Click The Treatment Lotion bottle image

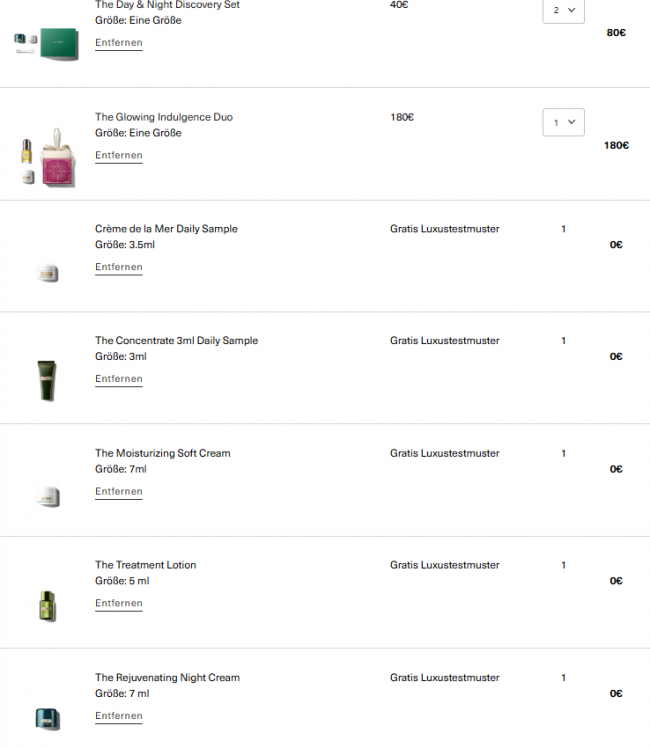point(47,605)
